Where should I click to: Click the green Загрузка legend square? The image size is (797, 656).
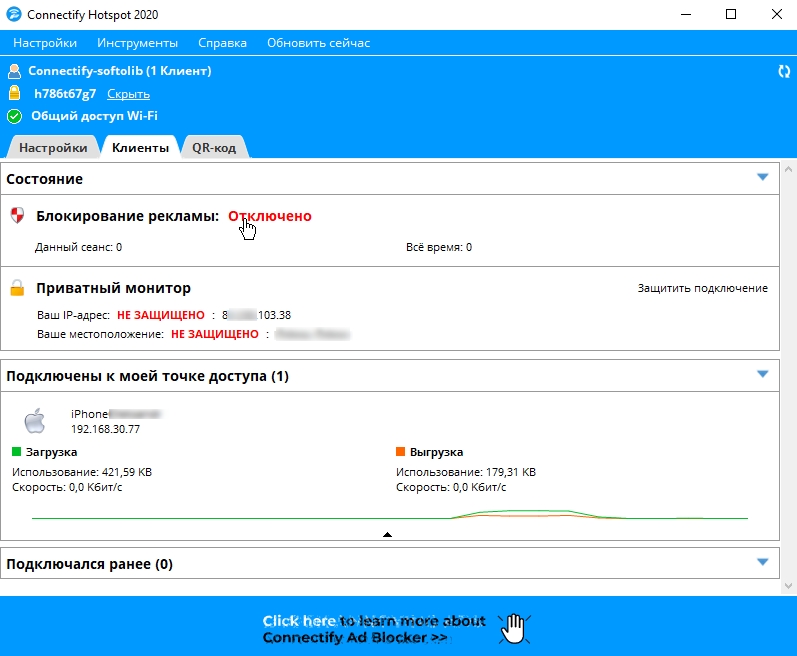tap(16, 452)
